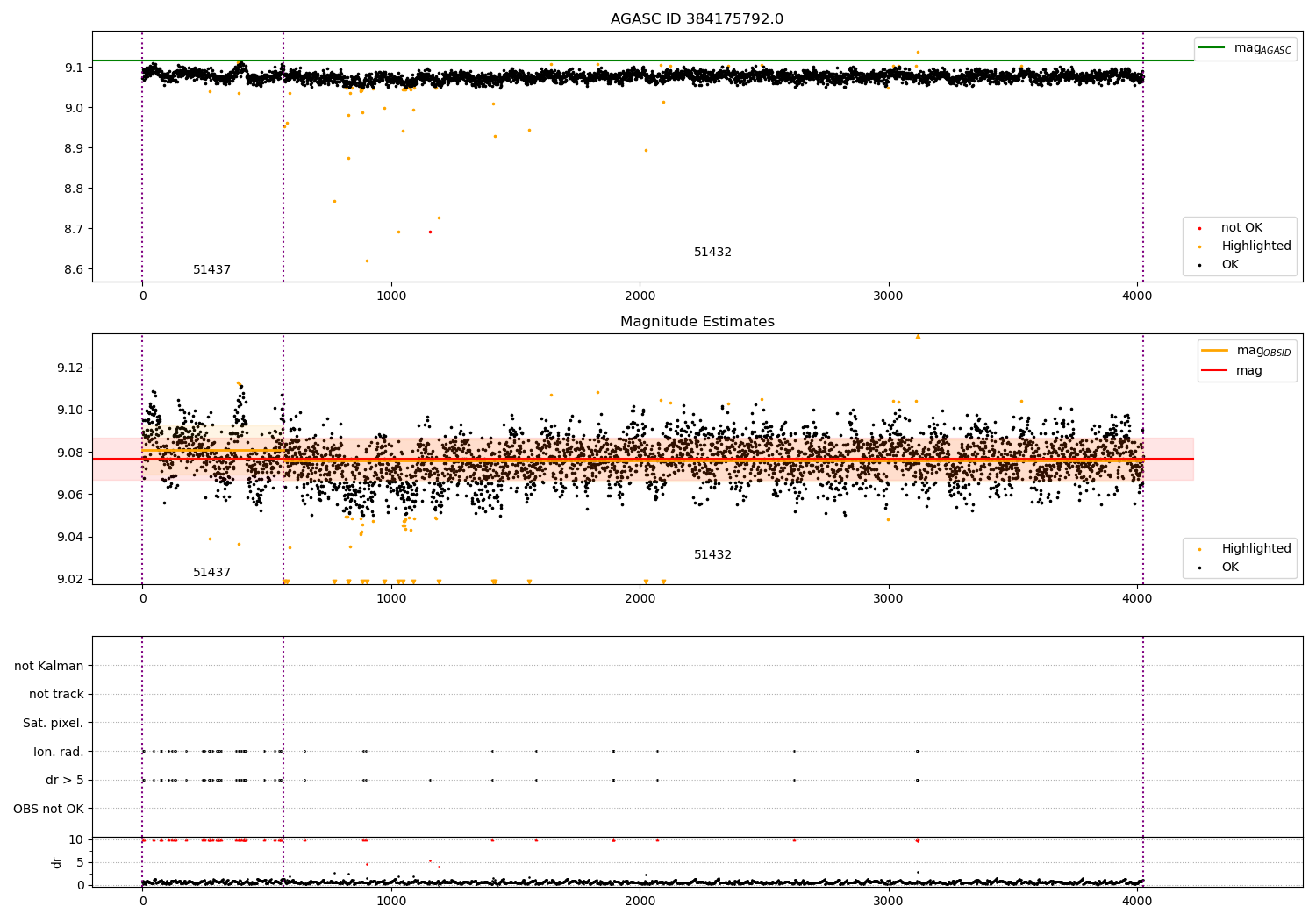This screenshot has width=1316, height=921.
Task: Click the red 'mag' legend line in middle plot
Action: [x=1215, y=371]
